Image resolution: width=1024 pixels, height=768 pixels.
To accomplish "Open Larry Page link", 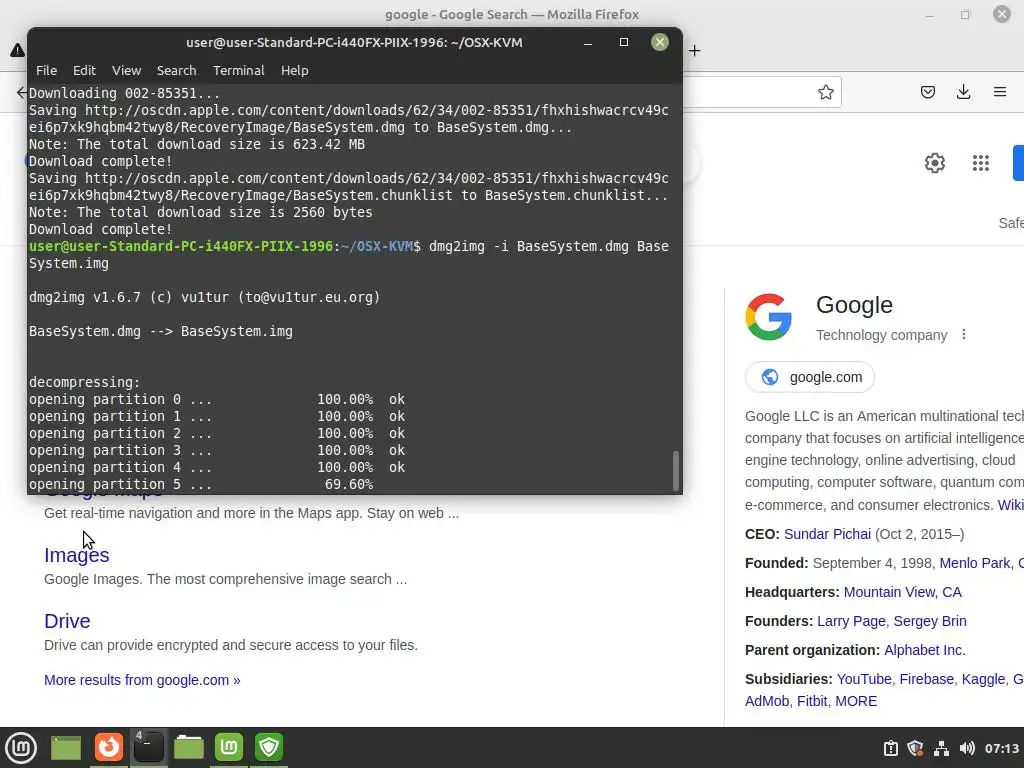I will pos(851,621).
